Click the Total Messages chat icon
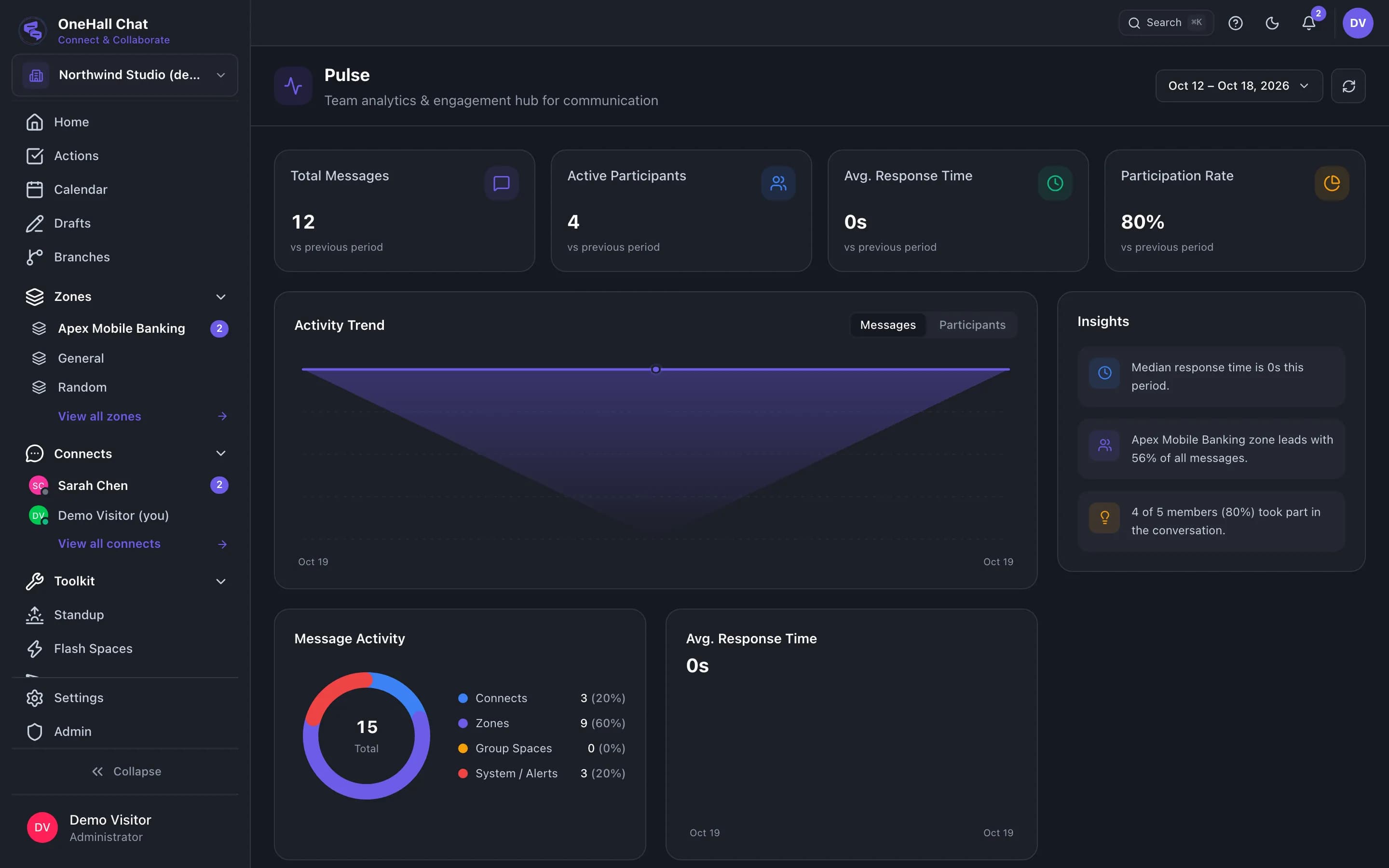Screen dimensions: 1389x868 coord(501,183)
